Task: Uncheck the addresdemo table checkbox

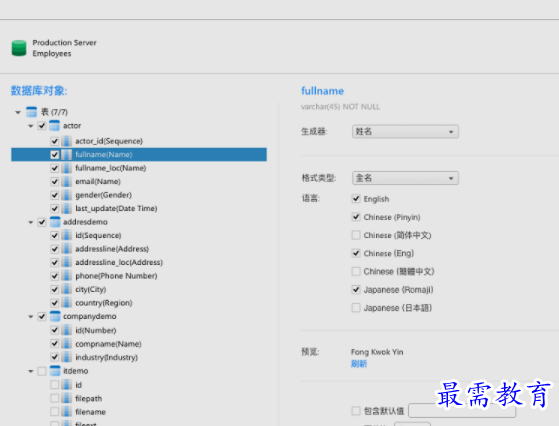Action: coord(42,222)
